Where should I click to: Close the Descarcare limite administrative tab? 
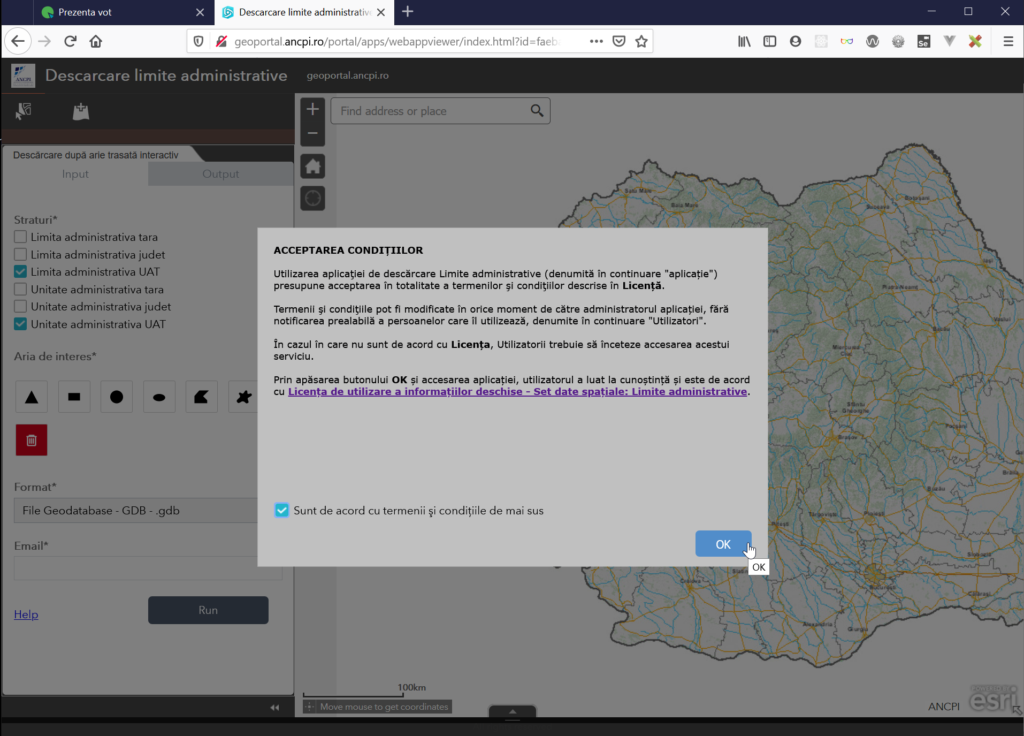(381, 12)
